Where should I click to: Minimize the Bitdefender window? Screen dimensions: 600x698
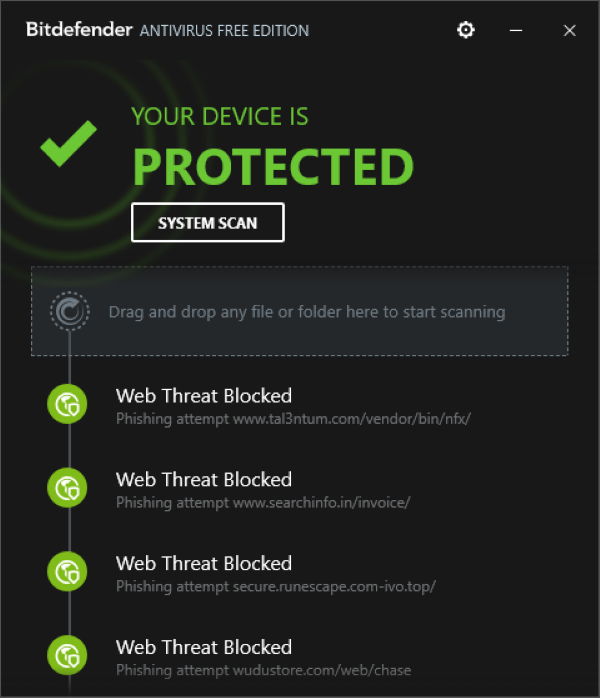(x=516, y=30)
